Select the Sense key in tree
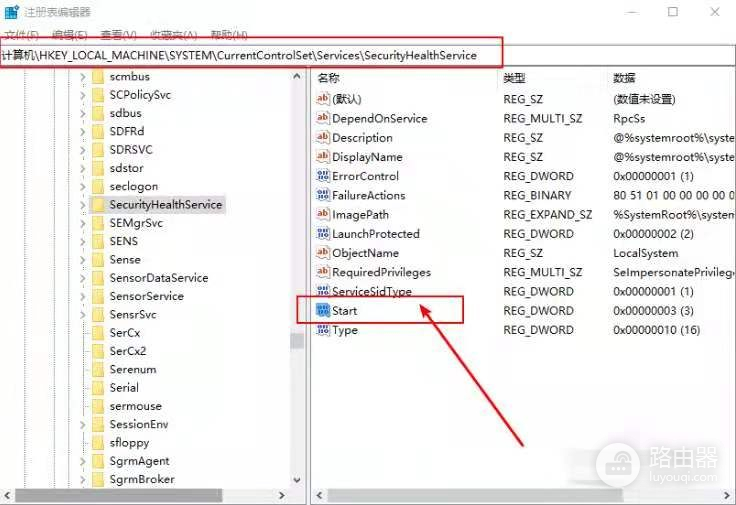This screenshot has height=505, width=736. (x=125, y=260)
